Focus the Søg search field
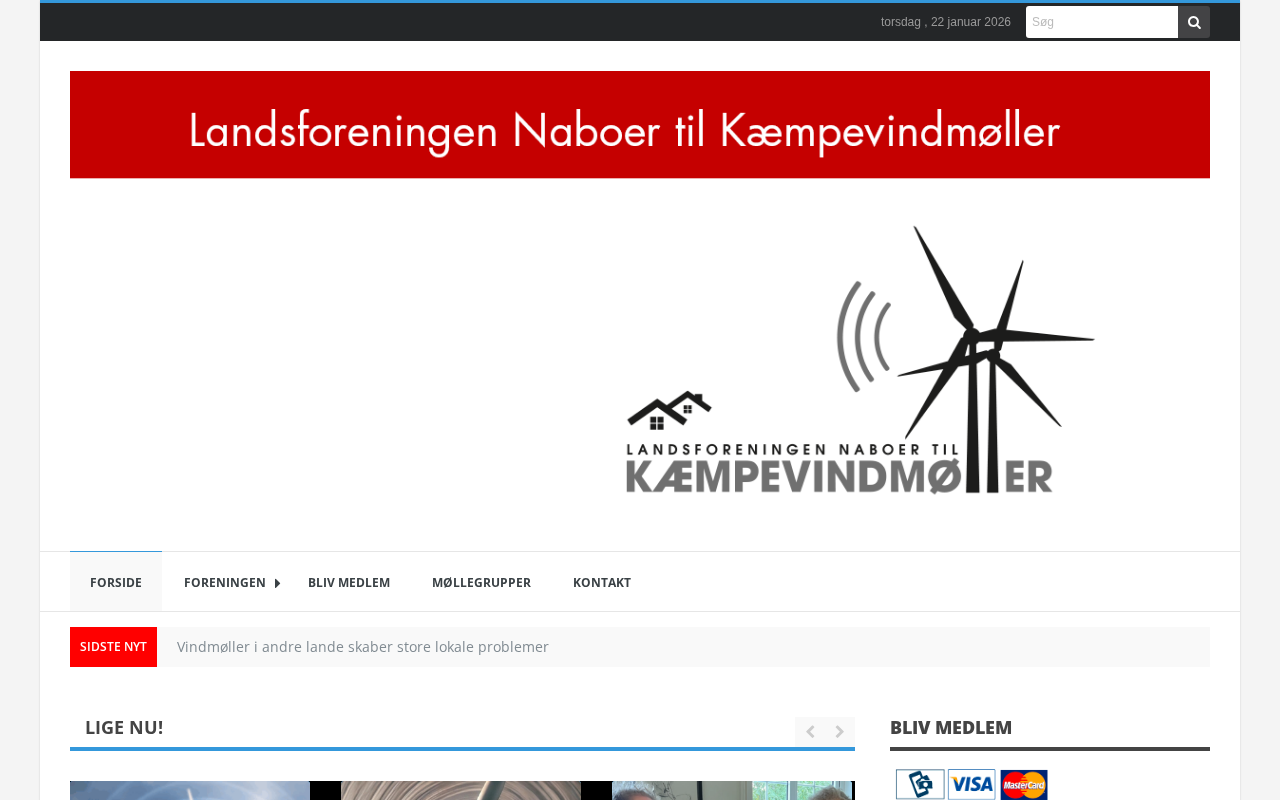This screenshot has width=1280, height=800. 1102,22
